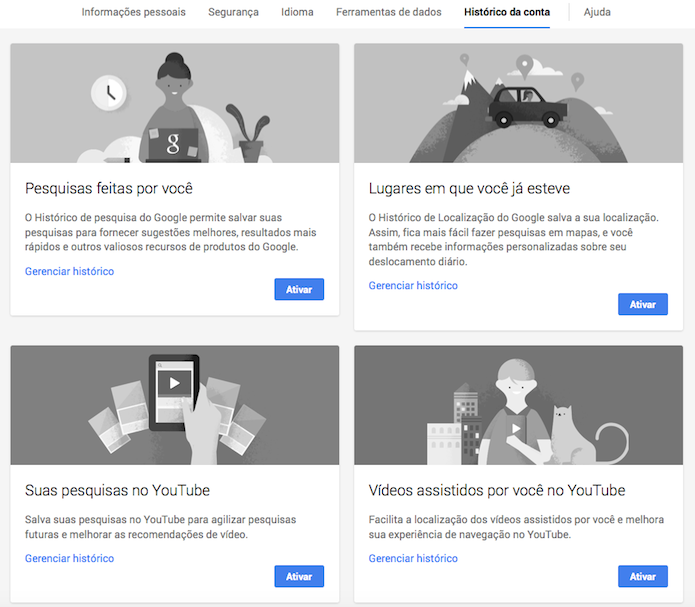Select the Histórico da conta tab

(x=507, y=12)
